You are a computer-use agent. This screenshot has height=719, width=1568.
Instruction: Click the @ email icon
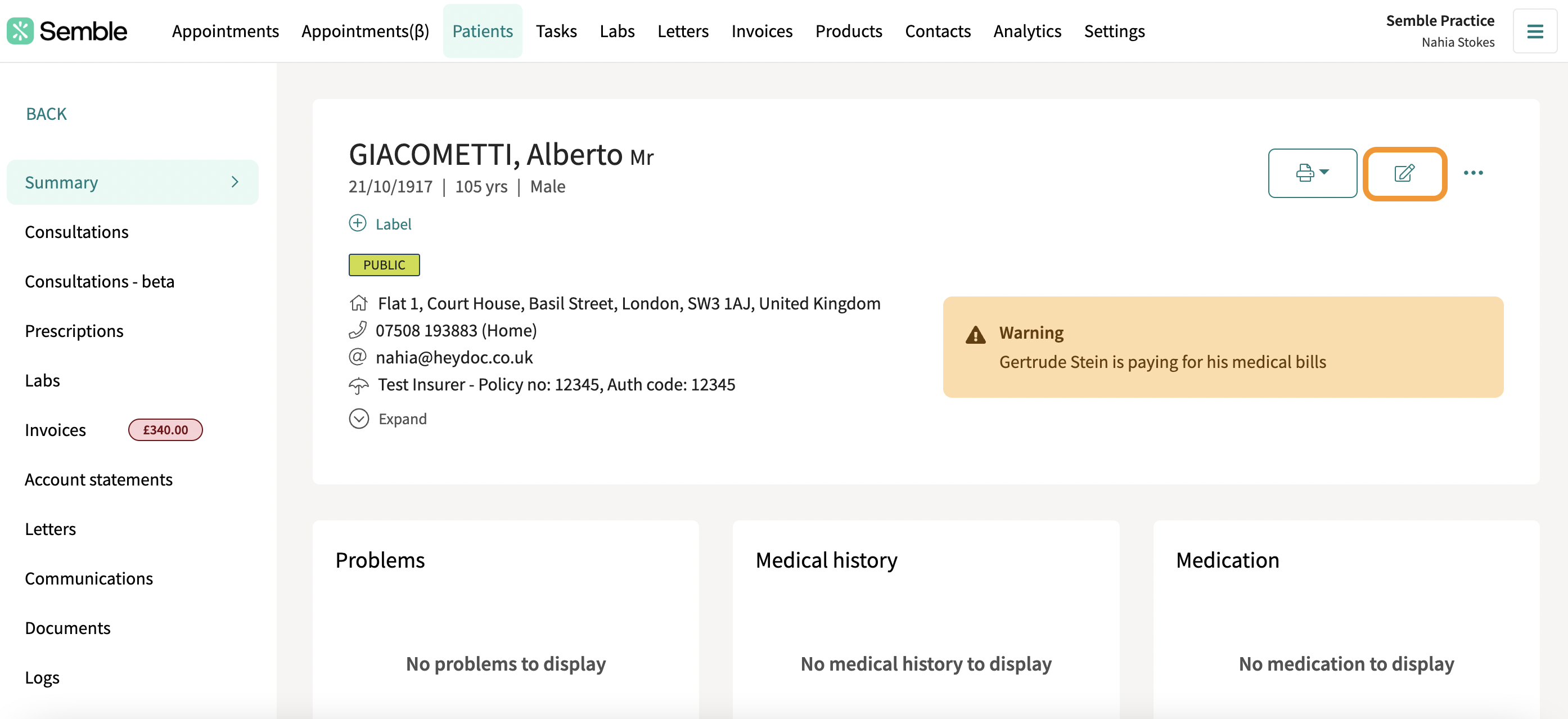pyautogui.click(x=358, y=357)
